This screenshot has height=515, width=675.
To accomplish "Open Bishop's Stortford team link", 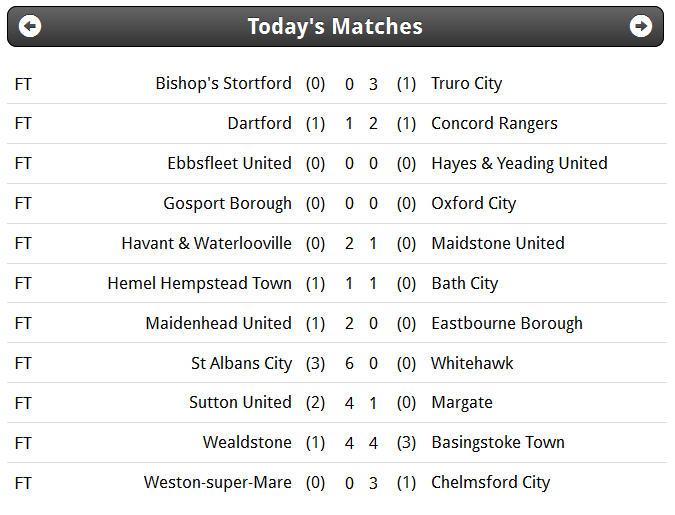I will pyautogui.click(x=223, y=84).
